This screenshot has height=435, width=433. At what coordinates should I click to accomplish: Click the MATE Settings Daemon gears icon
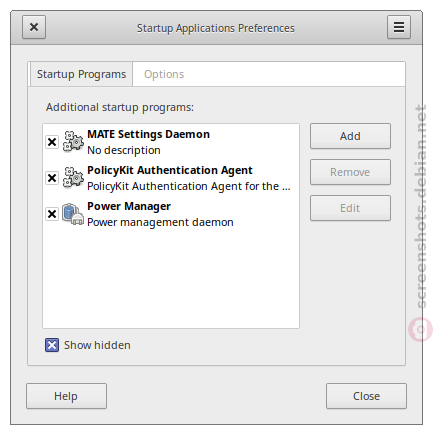point(73,142)
